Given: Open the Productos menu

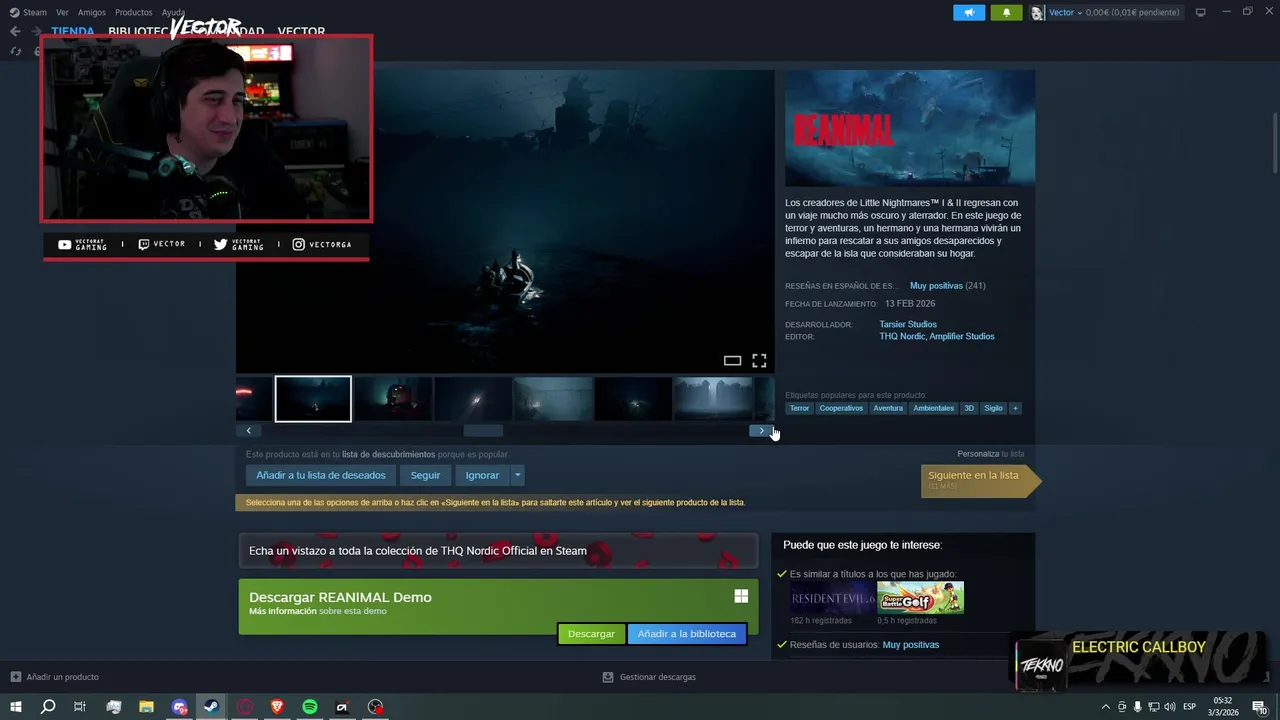Looking at the screenshot, I should 133,12.
